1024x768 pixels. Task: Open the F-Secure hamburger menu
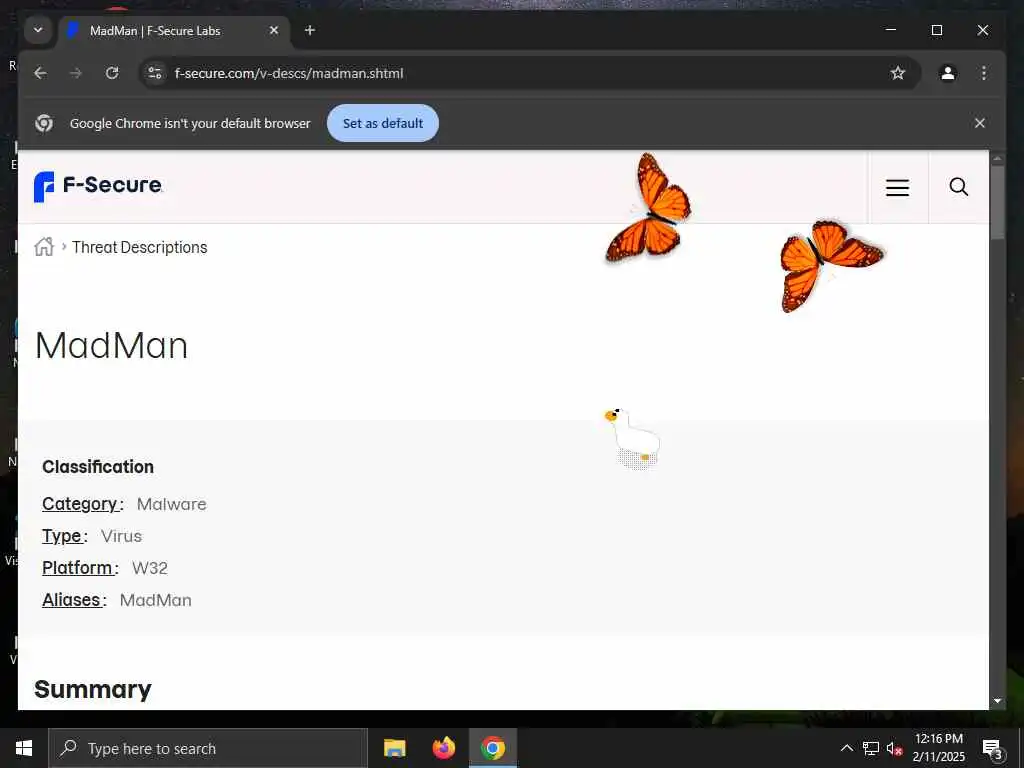pos(897,187)
